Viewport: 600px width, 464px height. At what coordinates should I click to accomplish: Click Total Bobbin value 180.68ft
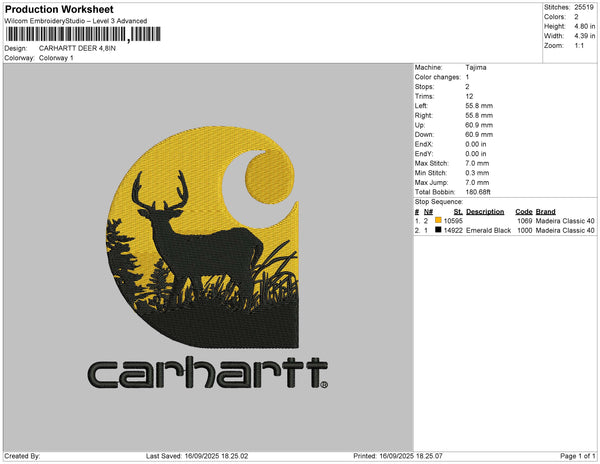coord(478,192)
